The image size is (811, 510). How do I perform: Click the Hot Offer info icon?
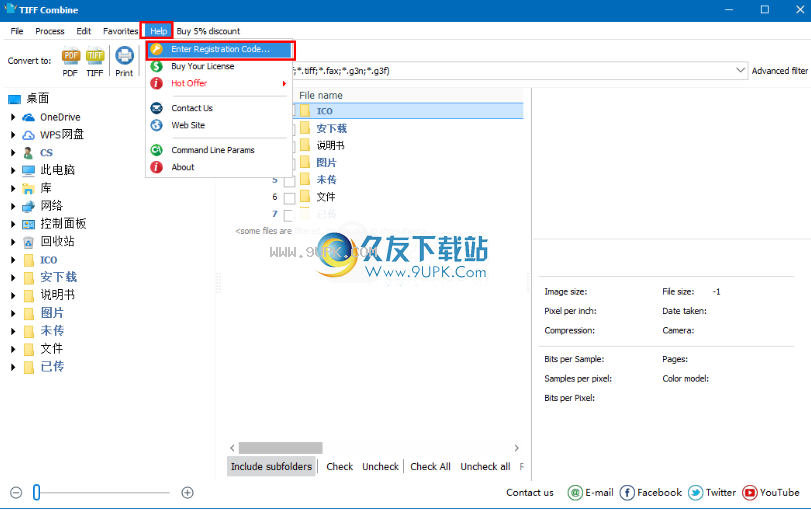point(157,83)
